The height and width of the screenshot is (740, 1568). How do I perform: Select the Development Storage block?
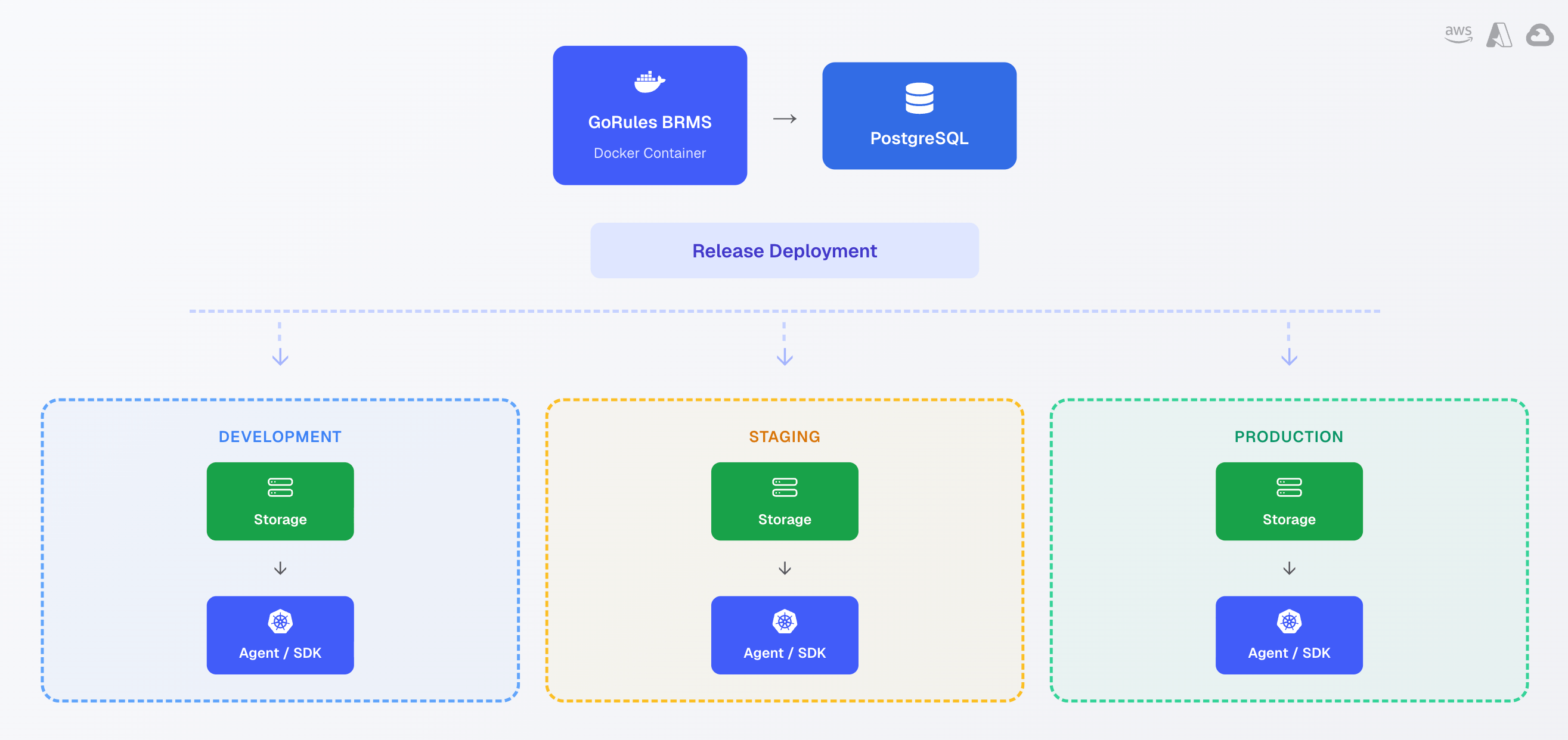tap(280, 502)
